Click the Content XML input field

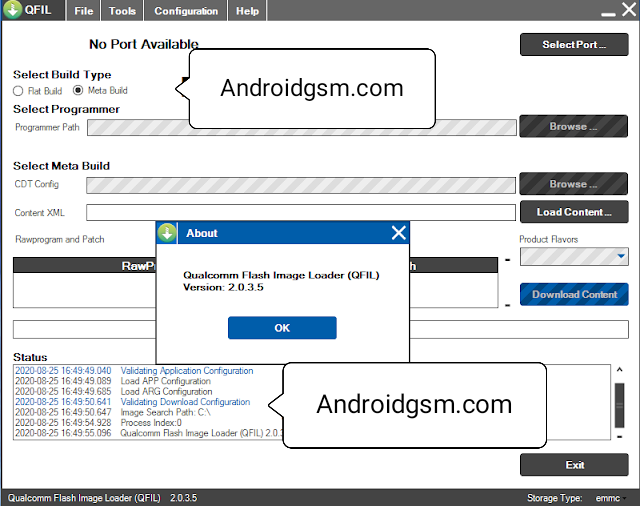coord(301,213)
